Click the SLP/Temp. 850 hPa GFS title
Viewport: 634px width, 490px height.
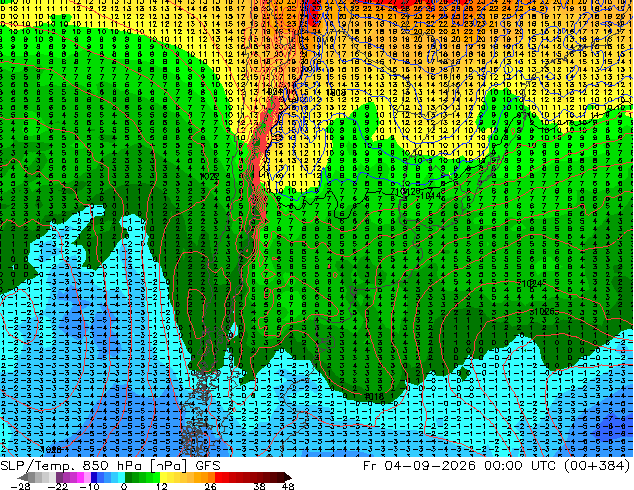pos(110,466)
